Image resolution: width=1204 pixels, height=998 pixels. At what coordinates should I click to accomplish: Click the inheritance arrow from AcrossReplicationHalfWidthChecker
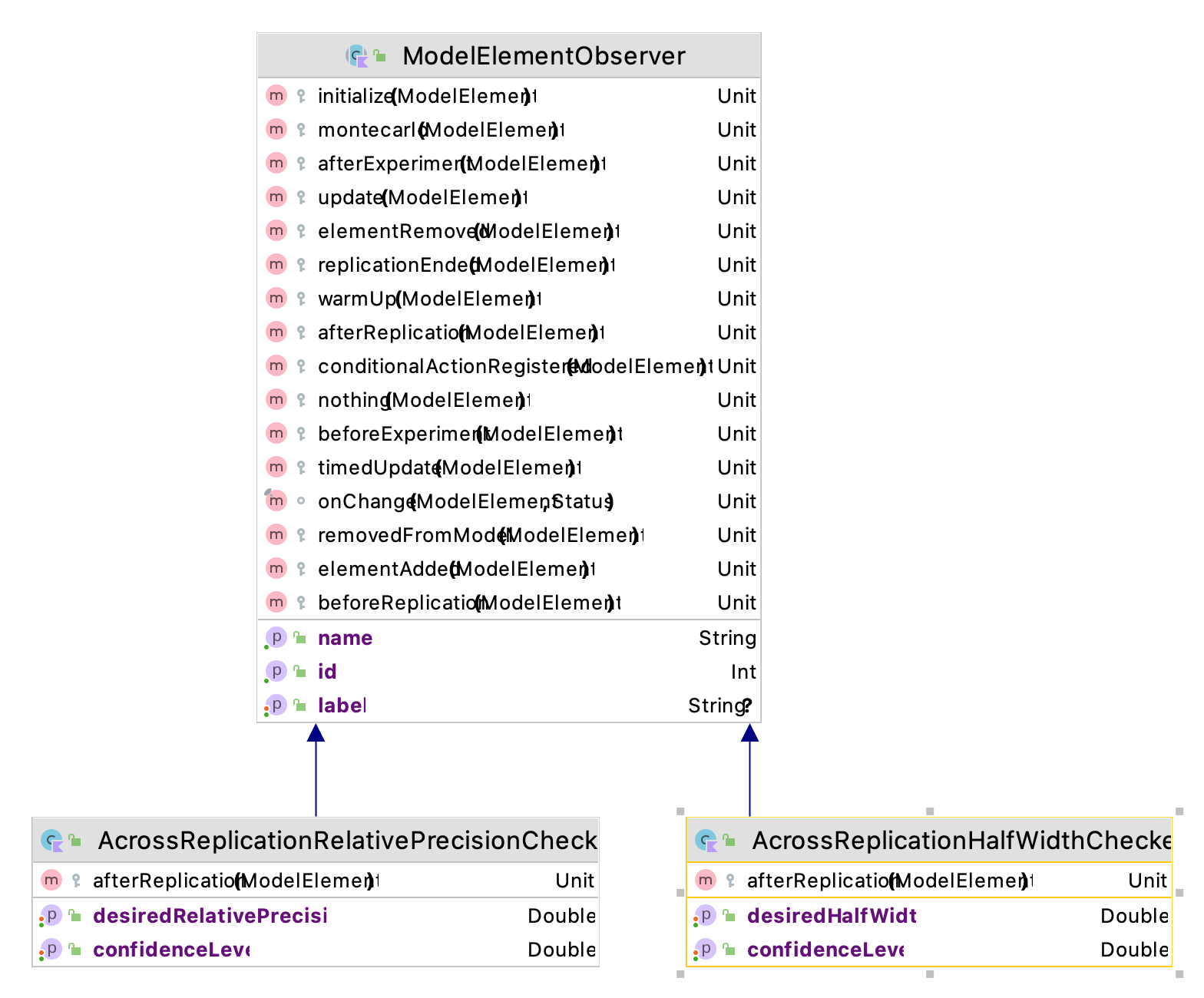click(x=750, y=770)
